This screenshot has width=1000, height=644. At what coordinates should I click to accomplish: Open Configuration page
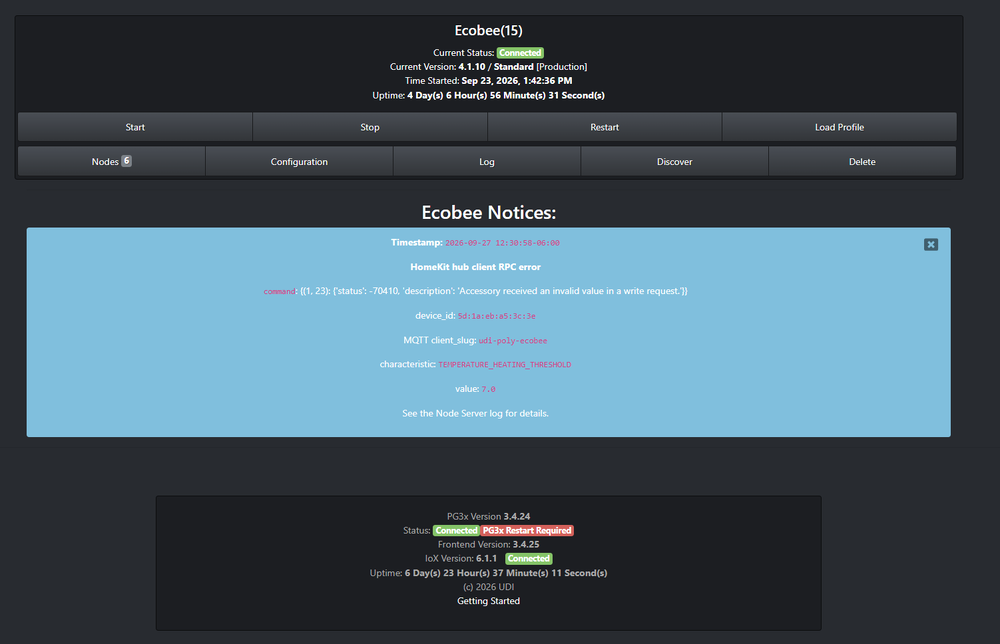click(299, 161)
